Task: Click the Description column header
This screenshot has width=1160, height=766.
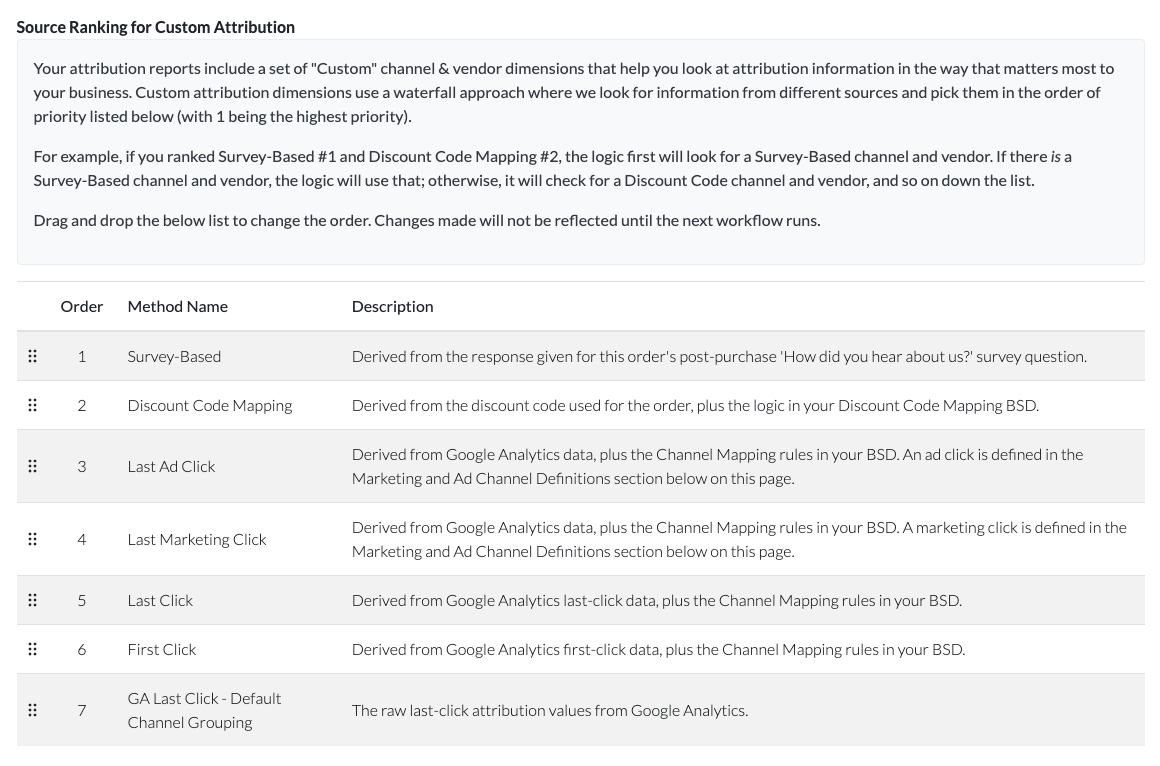Action: [392, 306]
